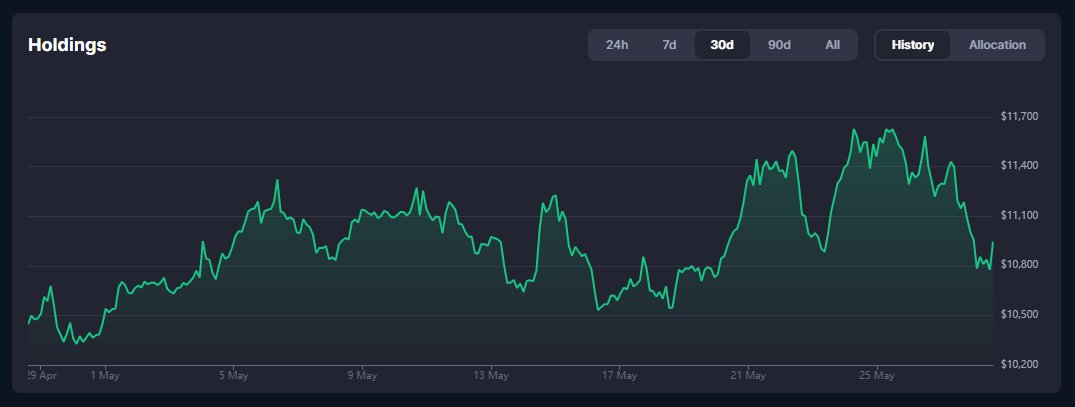Click the $11,100 axis label
1075x407 pixels.
[x=1019, y=216]
